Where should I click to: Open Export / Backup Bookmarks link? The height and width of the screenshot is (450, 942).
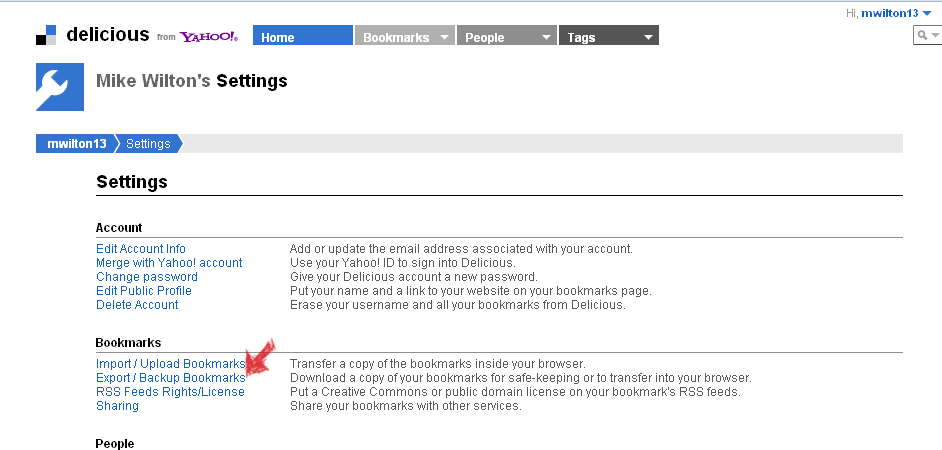[x=171, y=378]
